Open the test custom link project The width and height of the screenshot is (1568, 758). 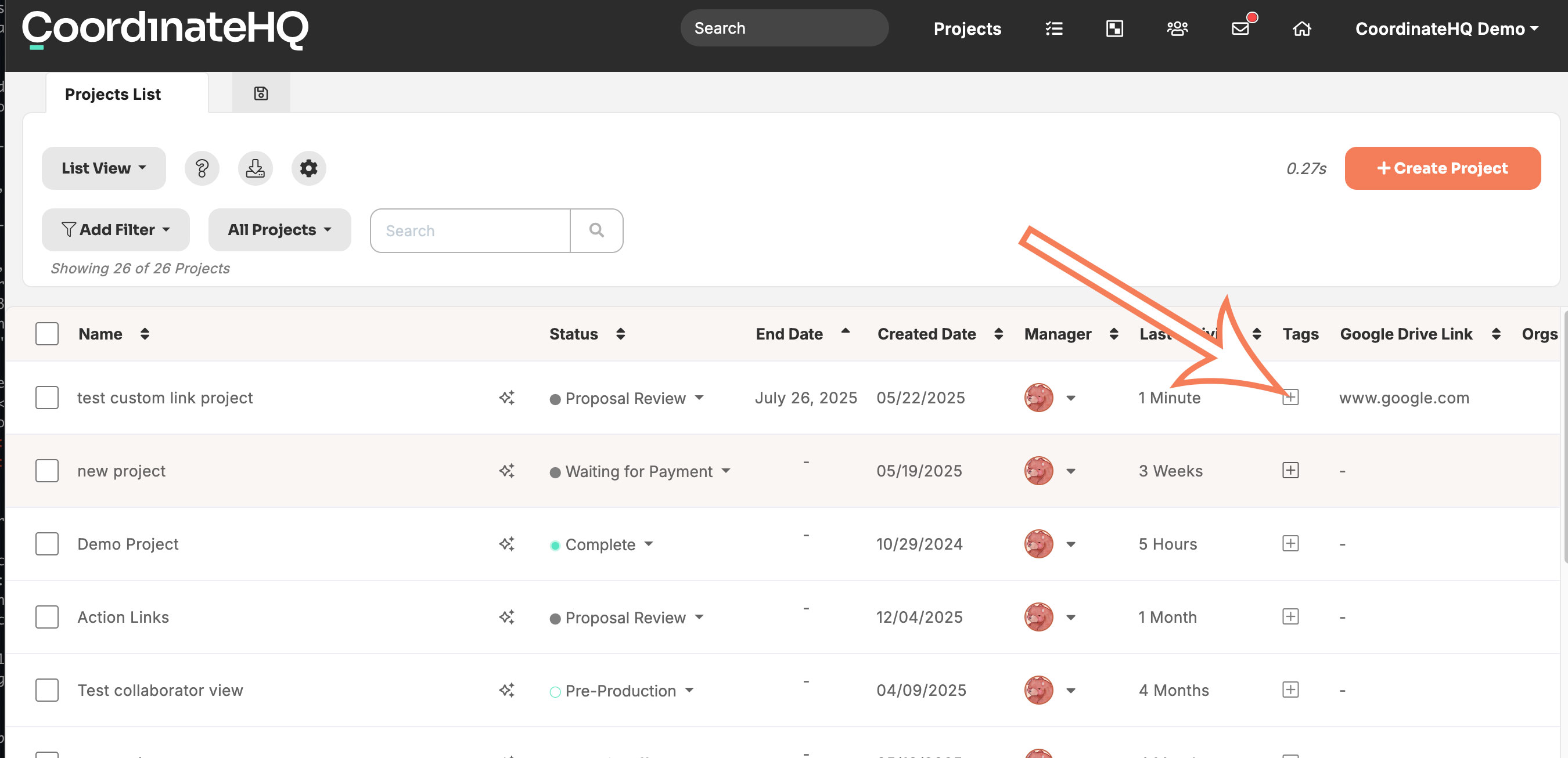(165, 398)
